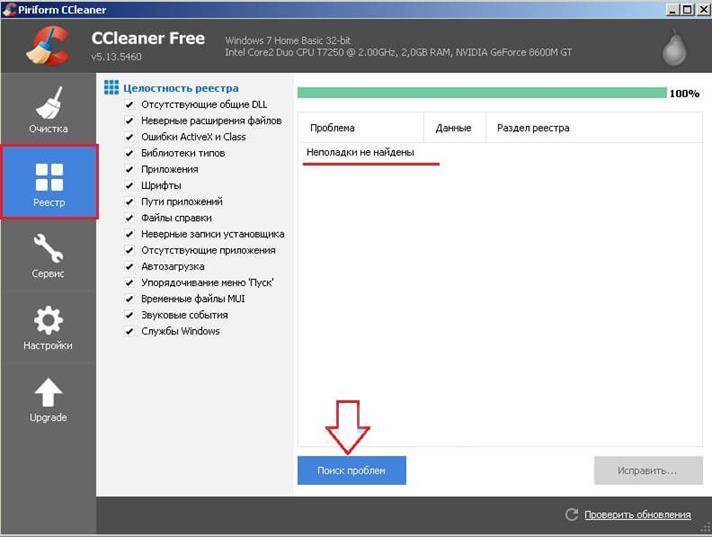
Task: Sort by Раздел реестра column header
Action: point(594,128)
